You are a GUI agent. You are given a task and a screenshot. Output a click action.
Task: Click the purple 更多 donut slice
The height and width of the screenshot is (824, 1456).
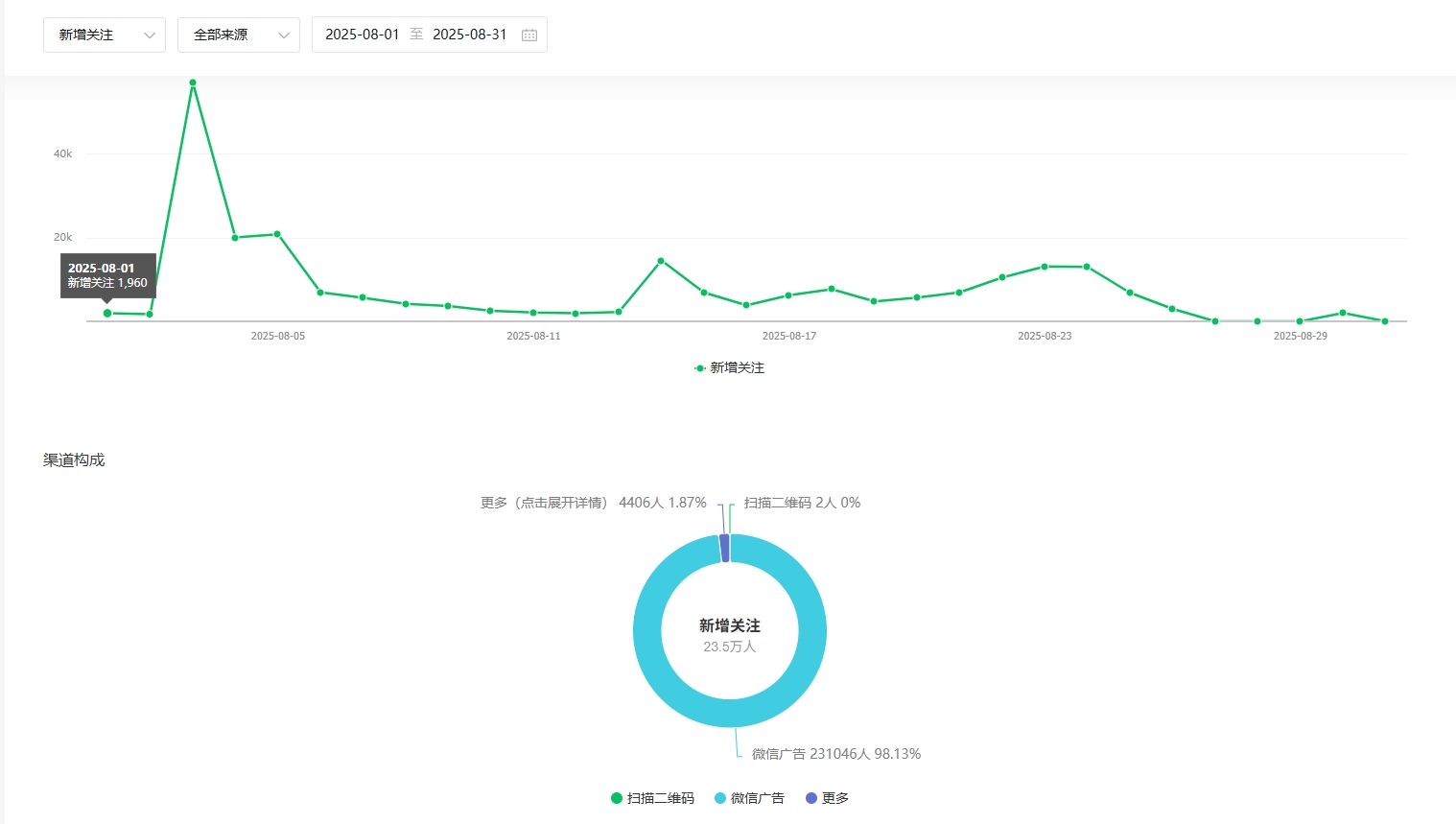[x=725, y=548]
